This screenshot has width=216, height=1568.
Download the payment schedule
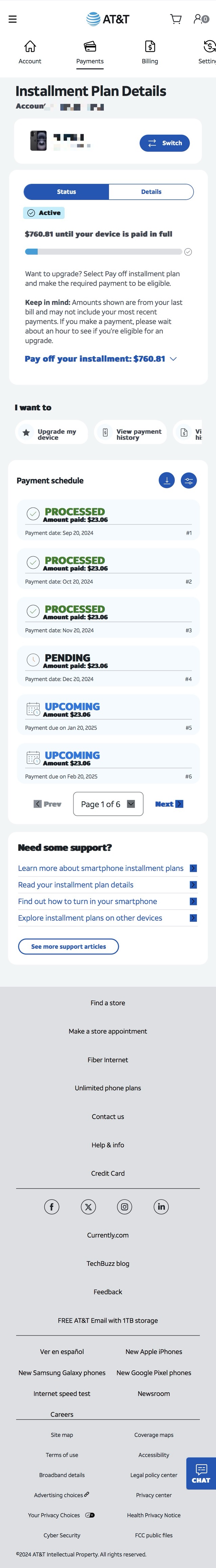pyautogui.click(x=167, y=480)
